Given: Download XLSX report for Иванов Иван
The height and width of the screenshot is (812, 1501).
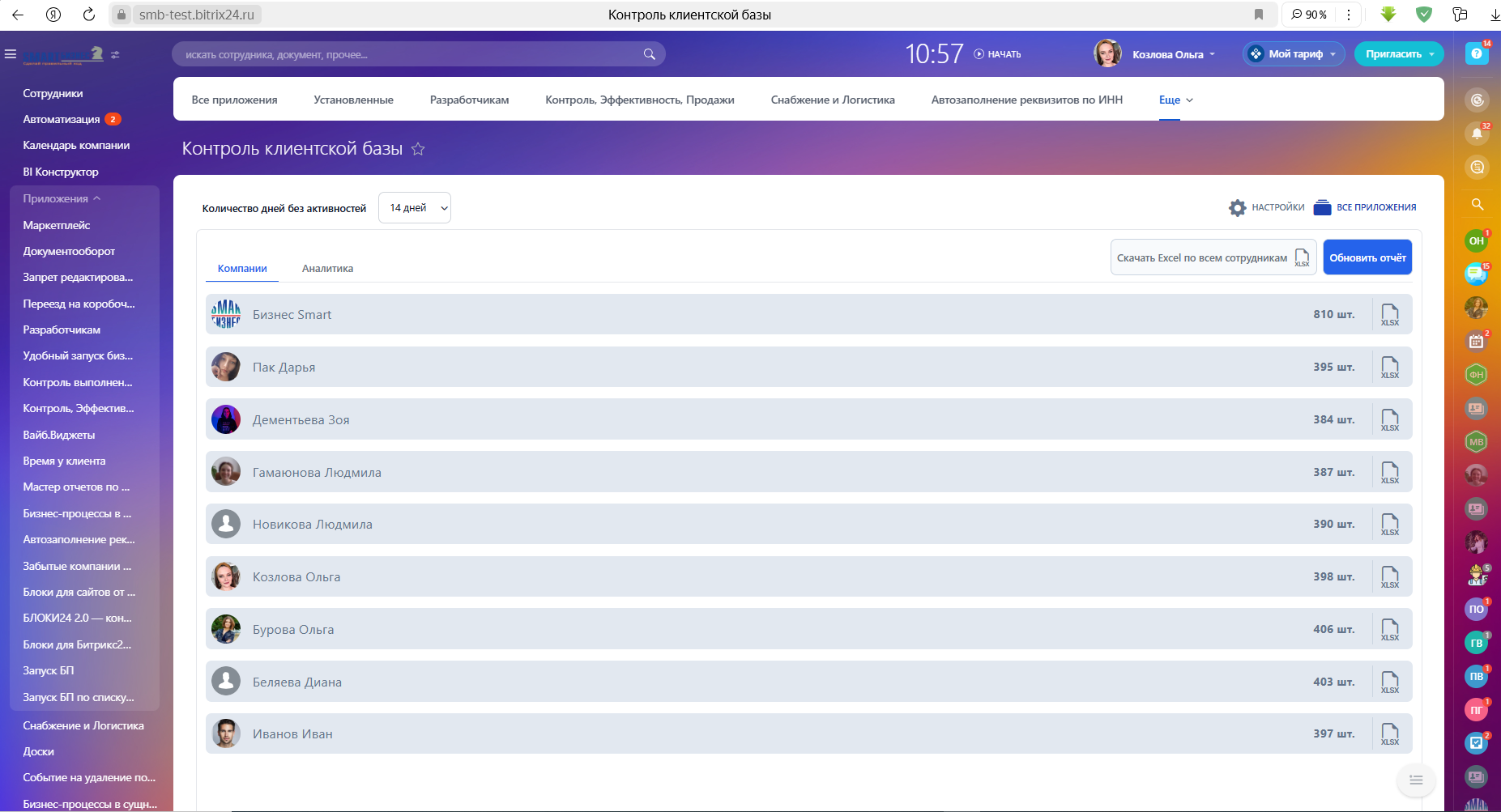Looking at the screenshot, I should (x=1390, y=734).
